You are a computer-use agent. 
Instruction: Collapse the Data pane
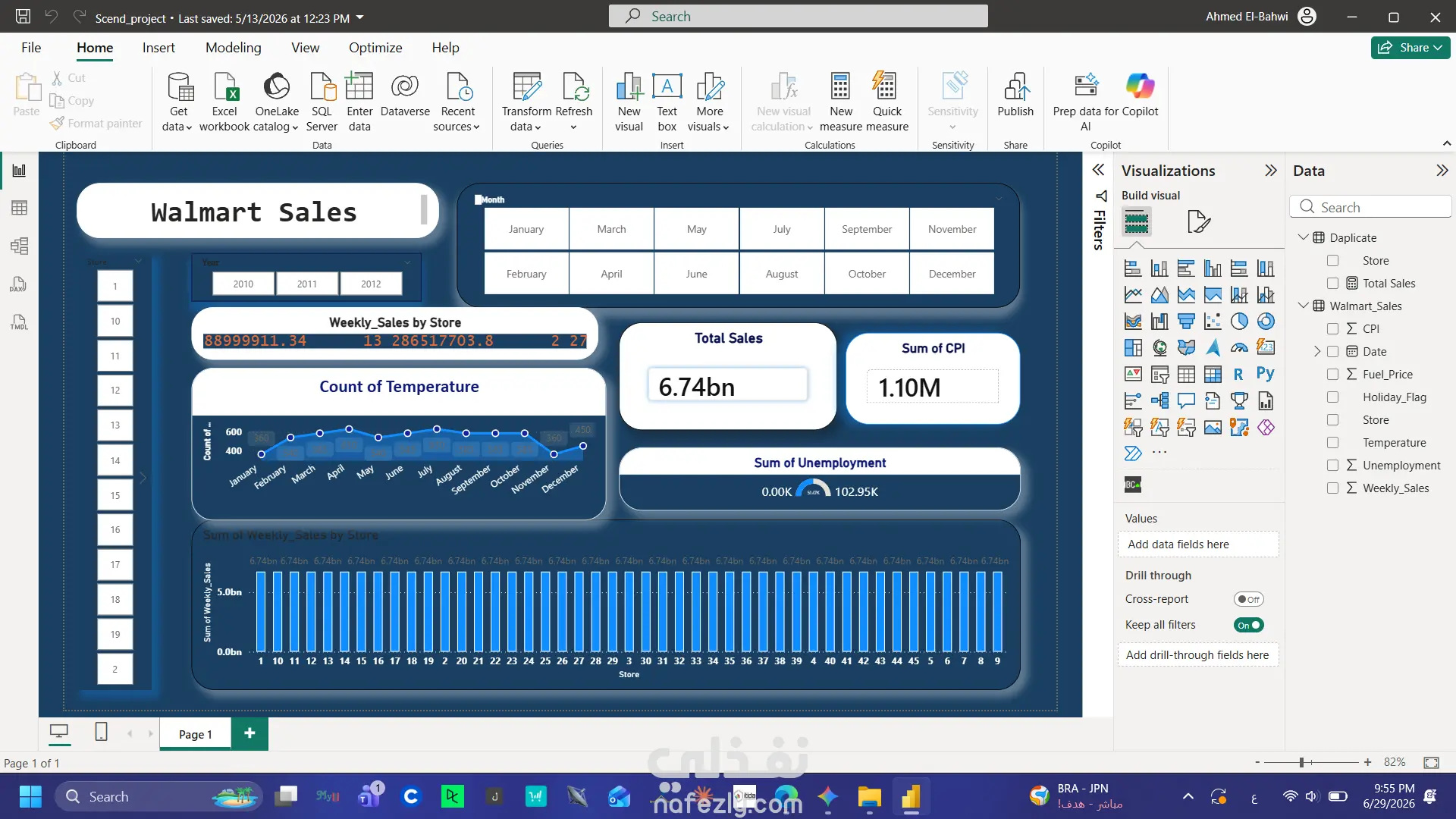(x=1442, y=171)
